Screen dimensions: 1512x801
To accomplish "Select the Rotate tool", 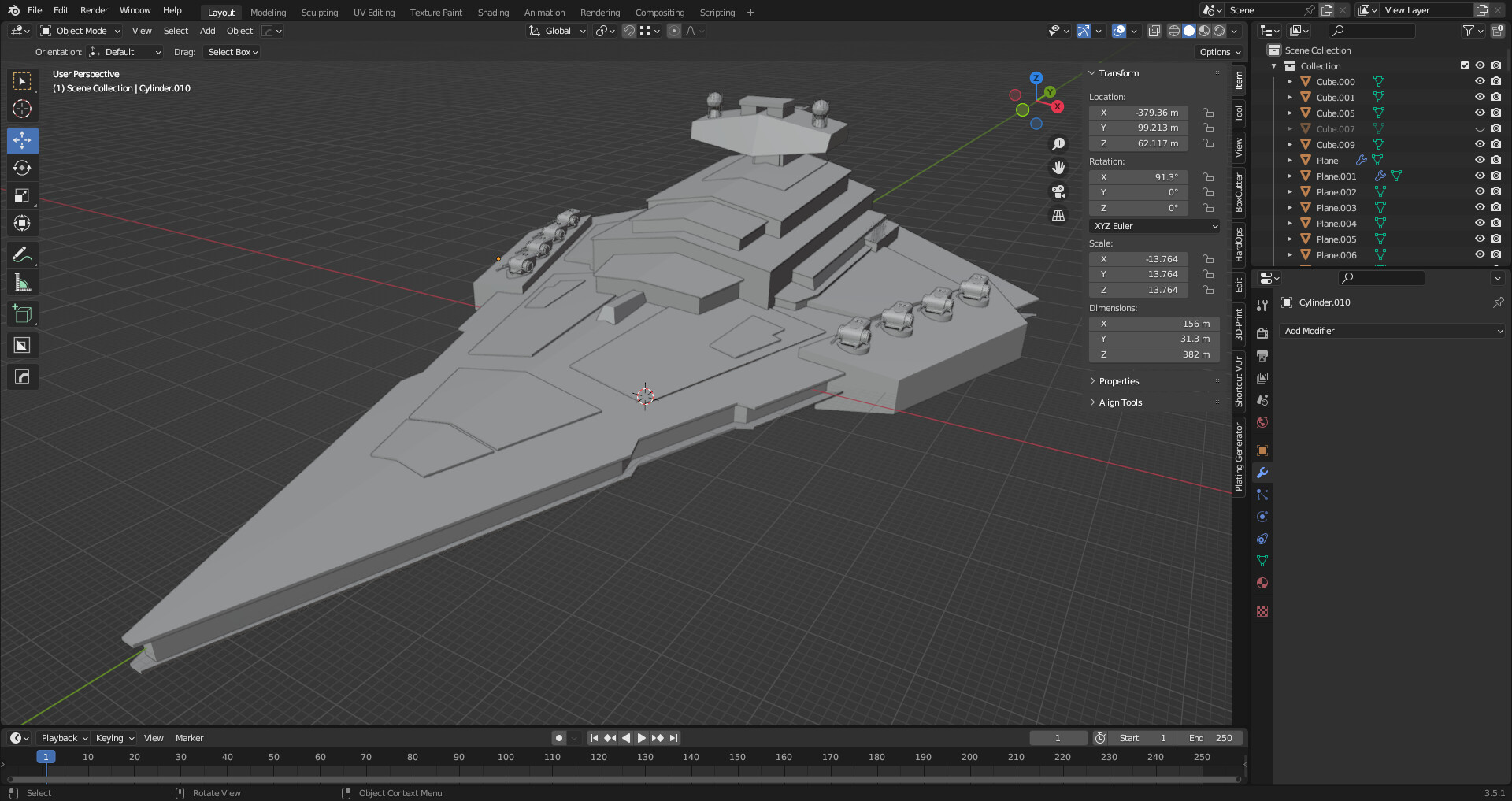I will (22, 168).
